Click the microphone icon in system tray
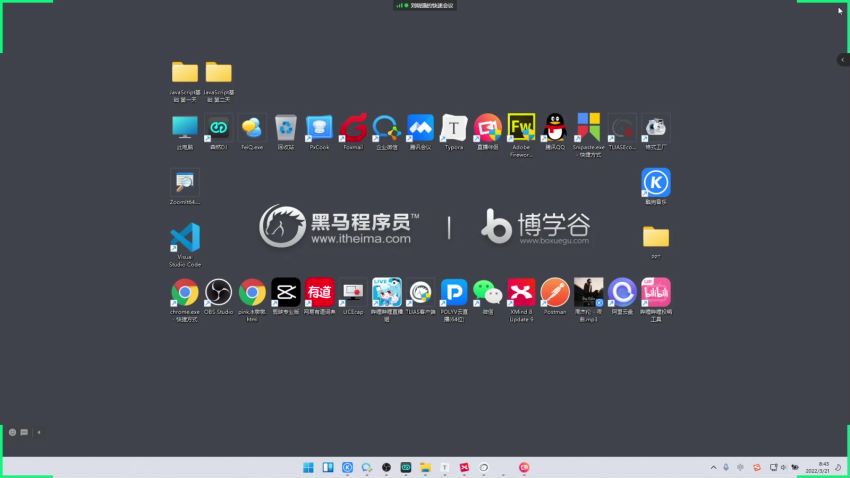 click(726, 467)
